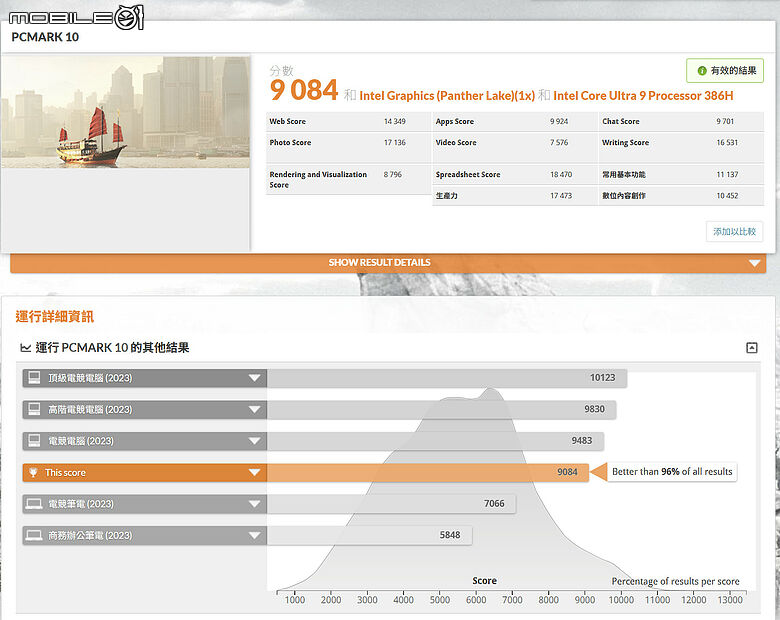780x620 pixels.
Task: Click the chart icon beside 運行 PCMARK 10
Action: coord(25,348)
